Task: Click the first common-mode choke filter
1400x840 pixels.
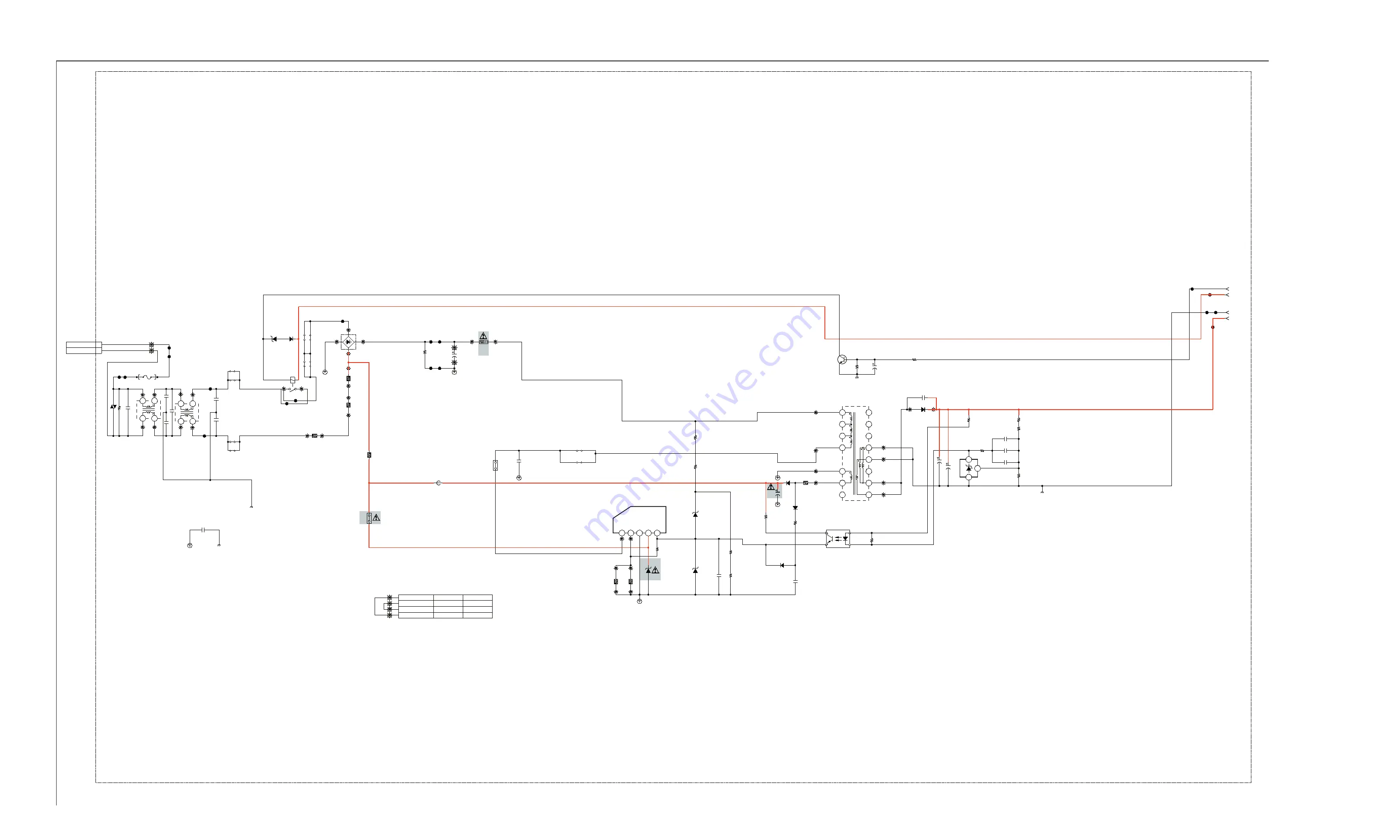Action: pos(149,410)
